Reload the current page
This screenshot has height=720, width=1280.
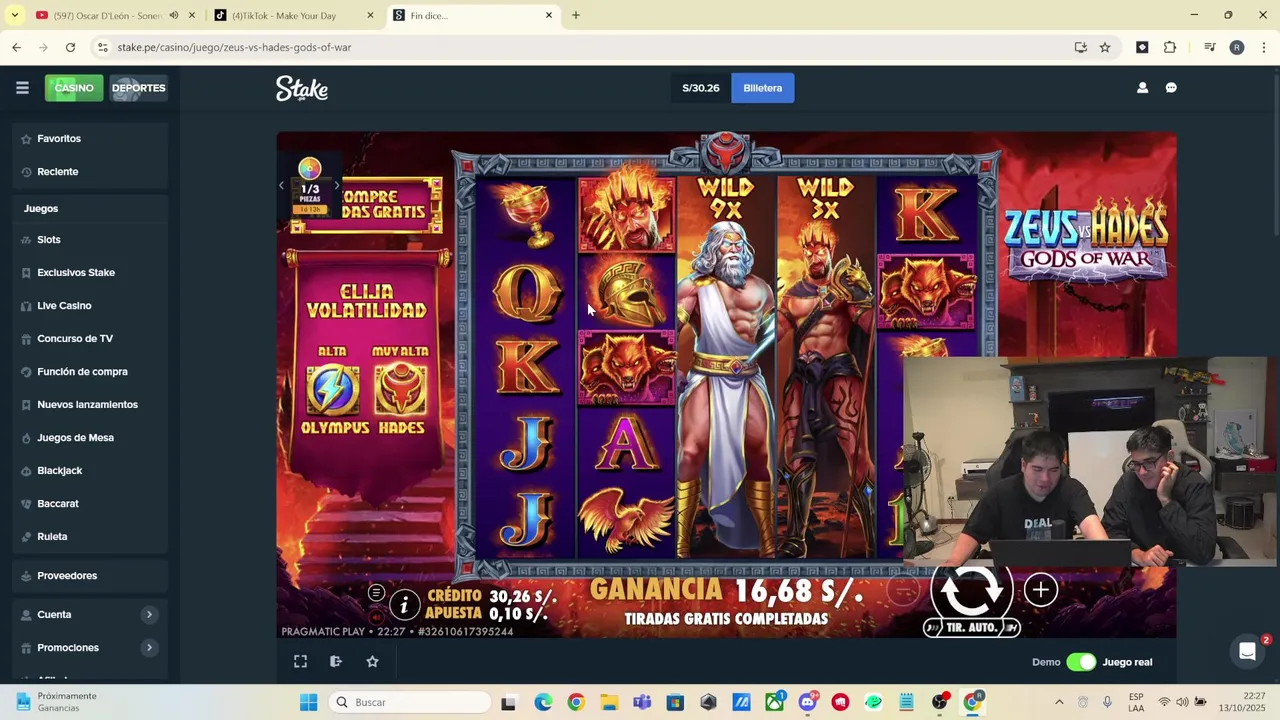click(70, 47)
